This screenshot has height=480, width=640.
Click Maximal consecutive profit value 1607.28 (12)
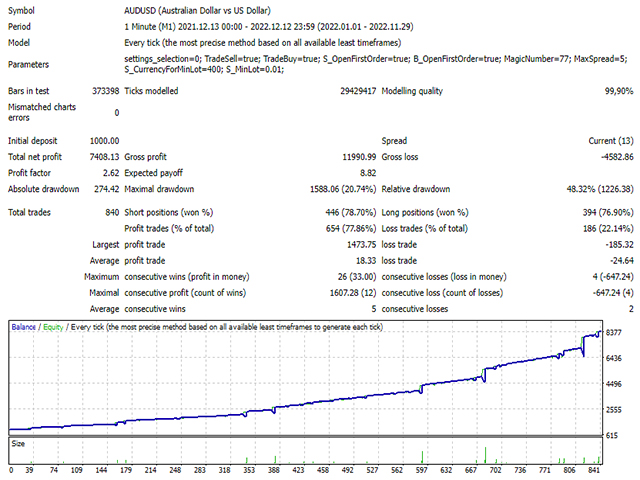353,293
